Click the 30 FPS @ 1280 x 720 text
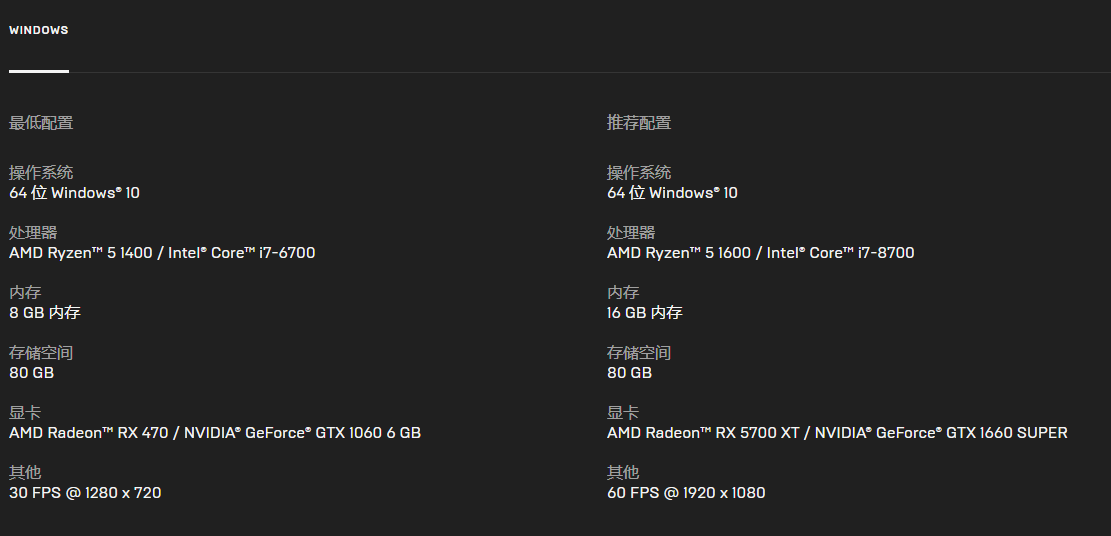1111x536 pixels. (x=85, y=493)
